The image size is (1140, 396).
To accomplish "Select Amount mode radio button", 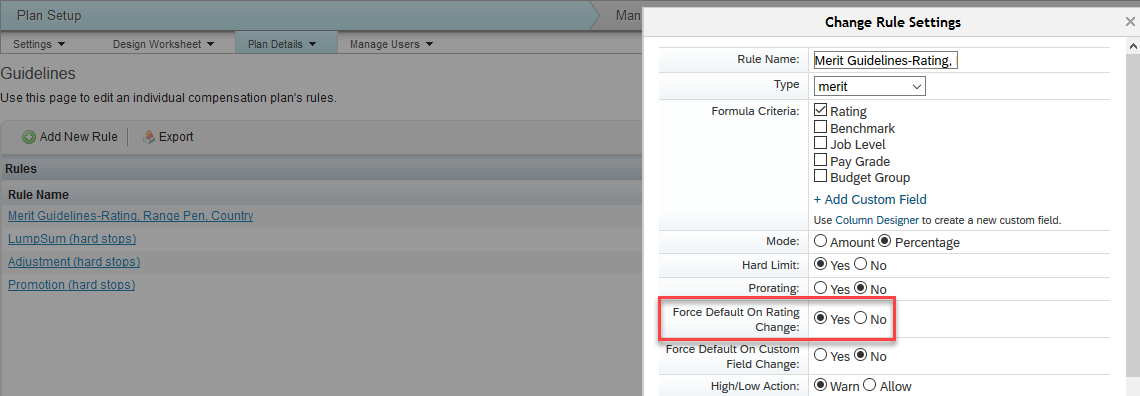I will click(x=821, y=241).
